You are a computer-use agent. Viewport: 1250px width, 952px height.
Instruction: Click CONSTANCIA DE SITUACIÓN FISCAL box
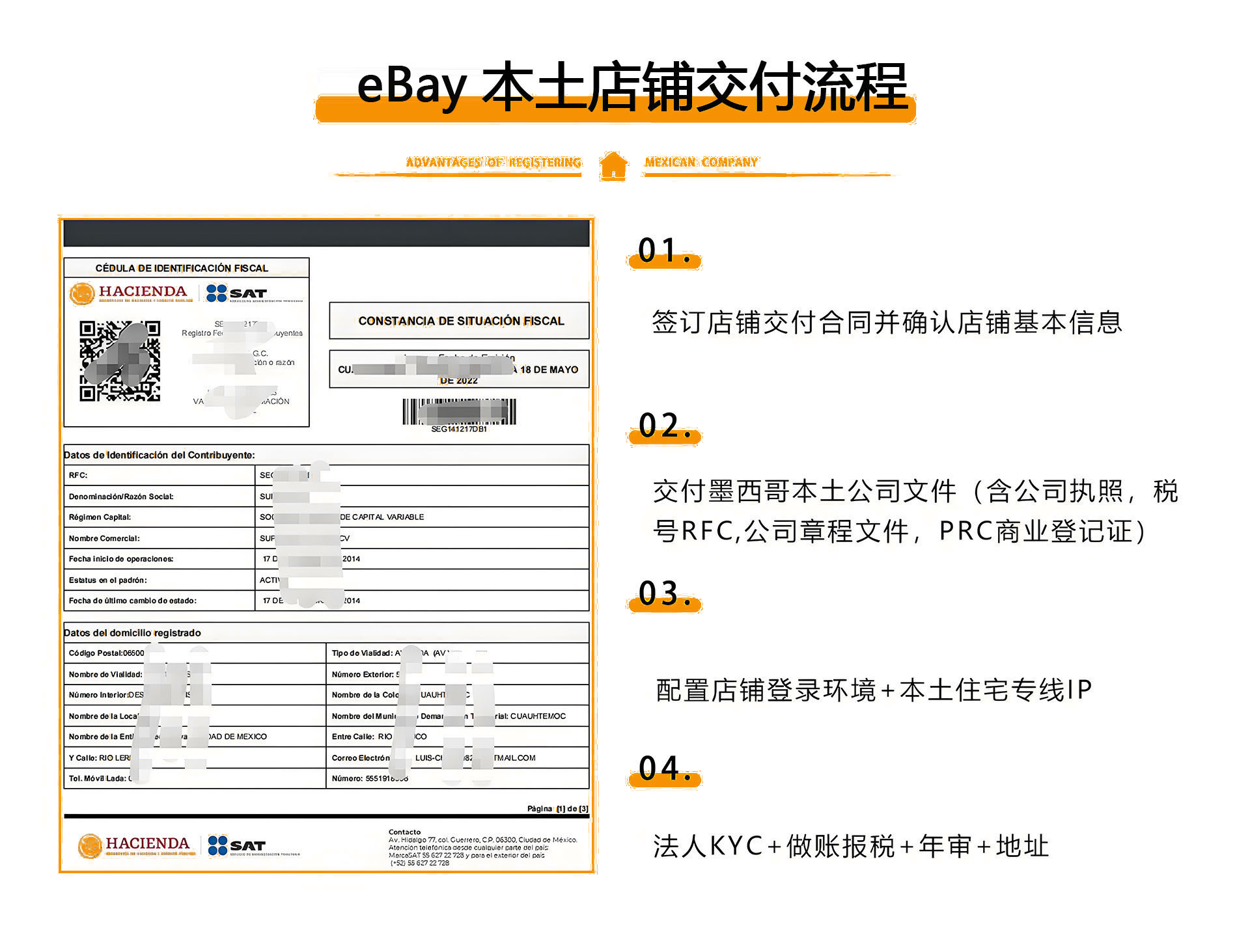pyautogui.click(x=460, y=321)
